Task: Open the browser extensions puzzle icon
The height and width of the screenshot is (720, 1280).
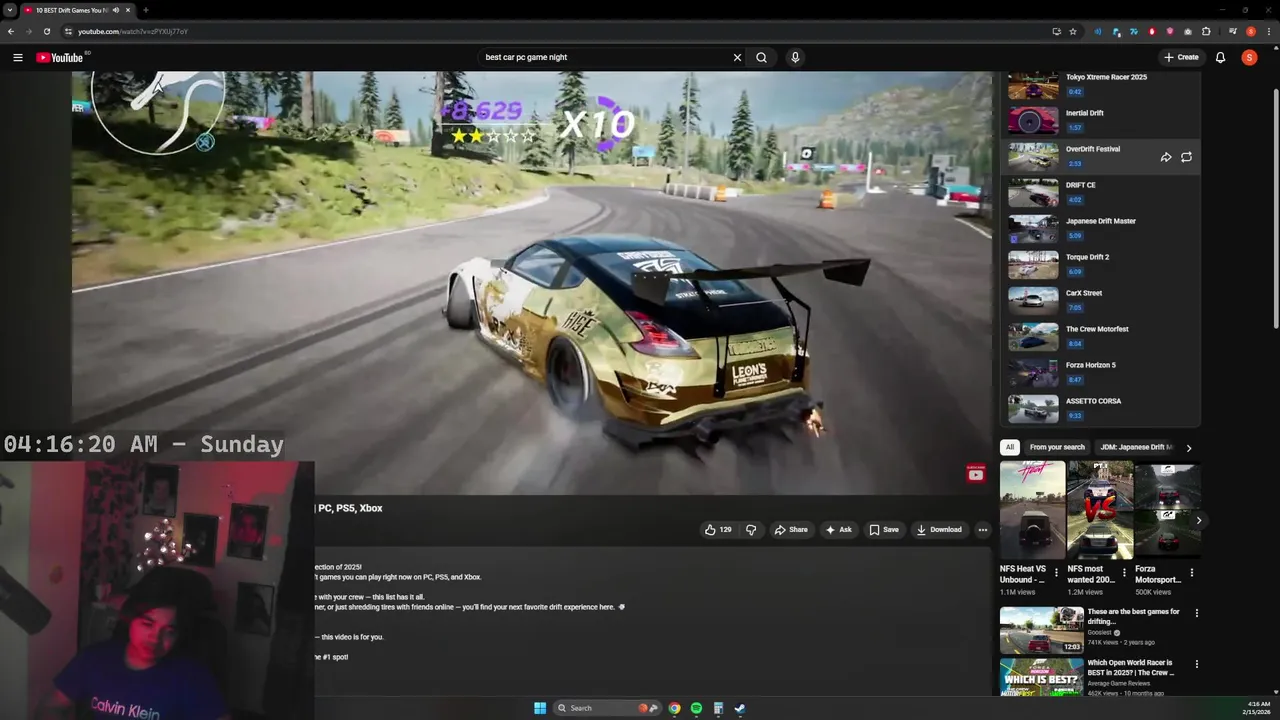Action: pyautogui.click(x=1206, y=31)
